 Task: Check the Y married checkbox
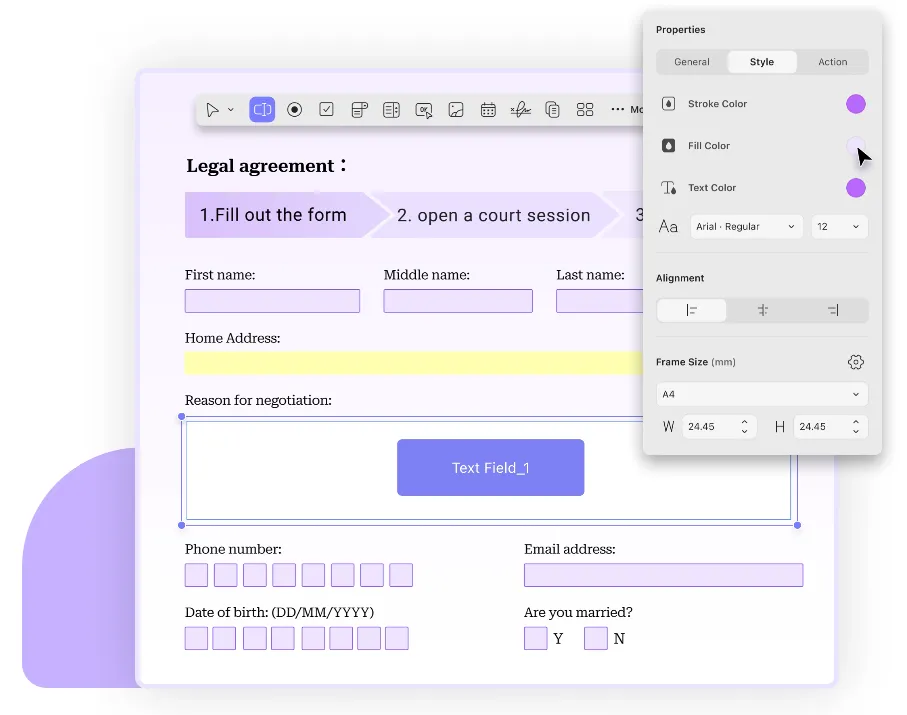click(536, 638)
